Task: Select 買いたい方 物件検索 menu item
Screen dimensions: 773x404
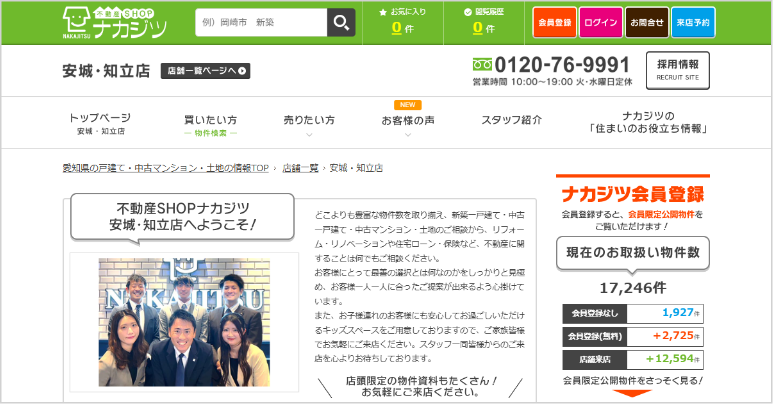Action: [211, 125]
